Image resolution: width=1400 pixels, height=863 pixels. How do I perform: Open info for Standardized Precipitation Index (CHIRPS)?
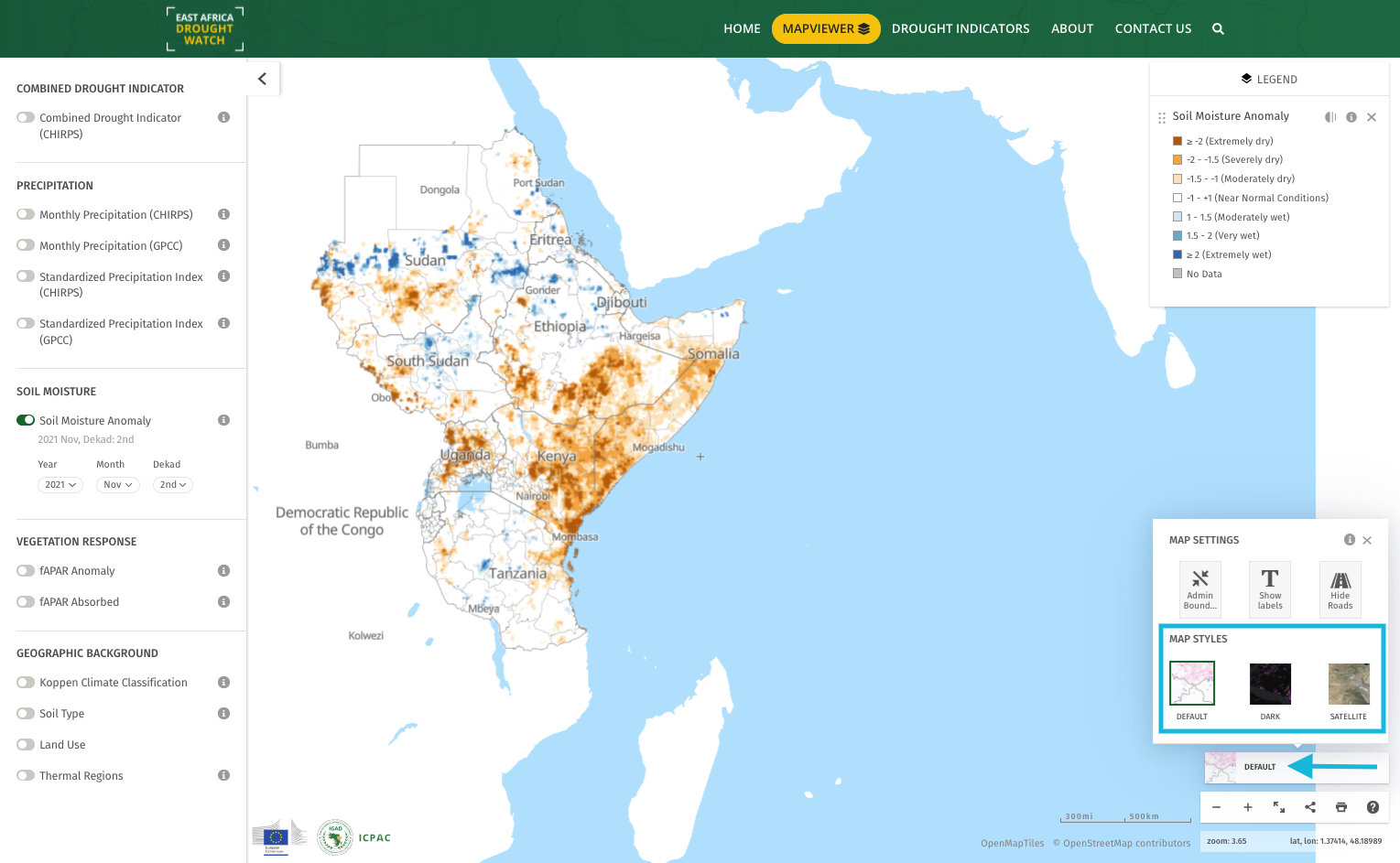(x=223, y=276)
